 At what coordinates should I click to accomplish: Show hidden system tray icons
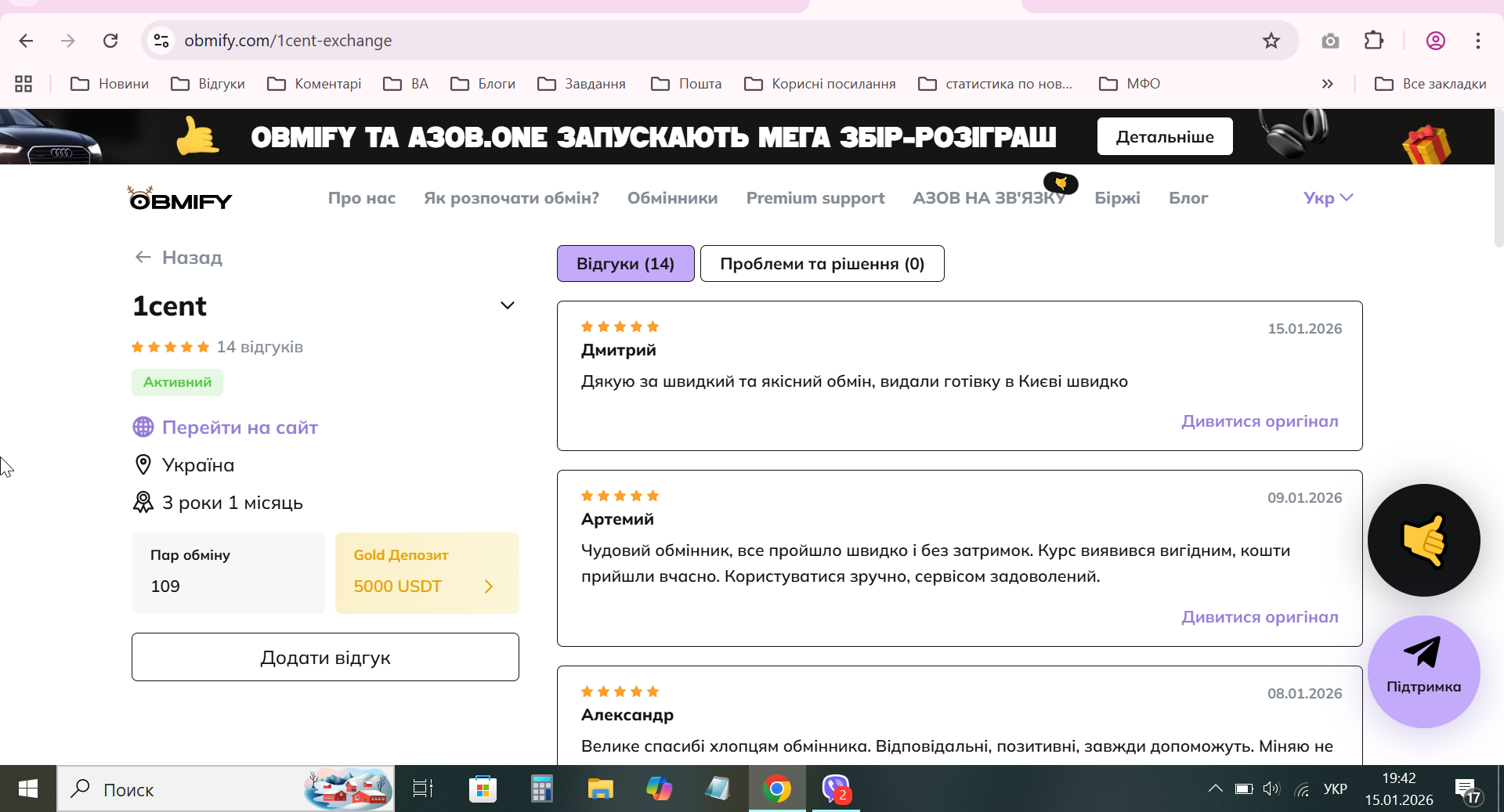pos(1215,789)
